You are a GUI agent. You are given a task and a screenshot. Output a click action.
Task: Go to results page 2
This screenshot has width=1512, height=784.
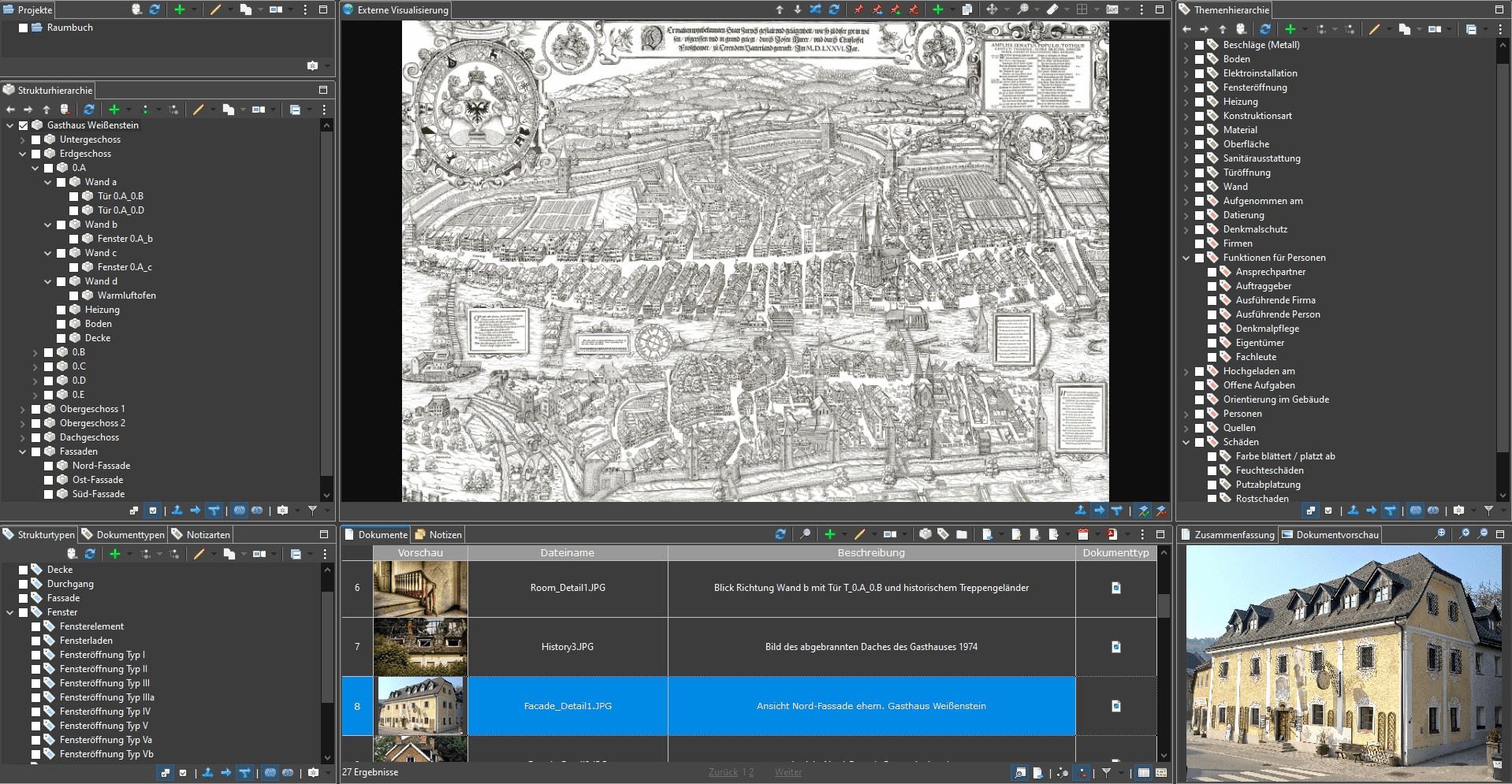point(750,772)
